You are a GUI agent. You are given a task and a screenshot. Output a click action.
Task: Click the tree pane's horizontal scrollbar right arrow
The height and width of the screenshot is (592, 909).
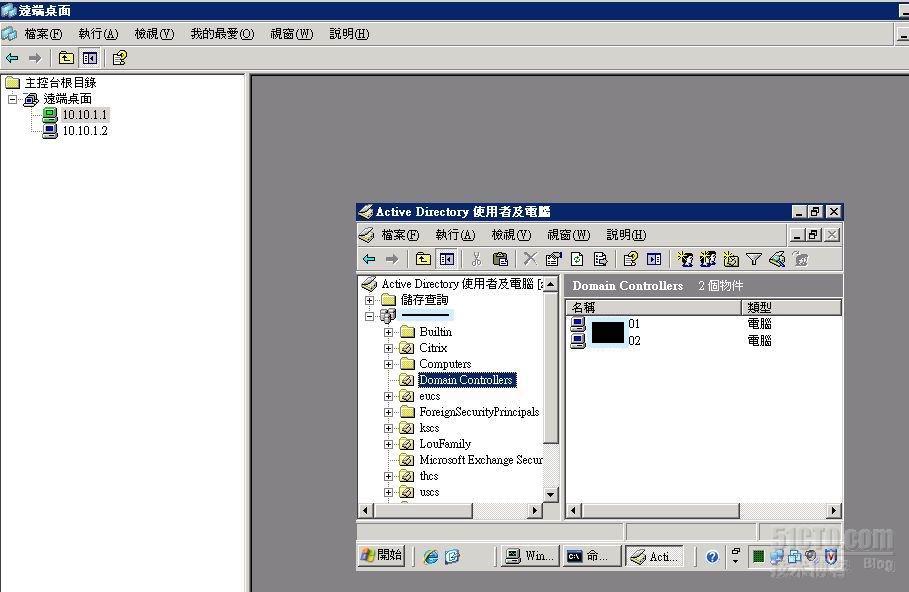pyautogui.click(x=536, y=511)
